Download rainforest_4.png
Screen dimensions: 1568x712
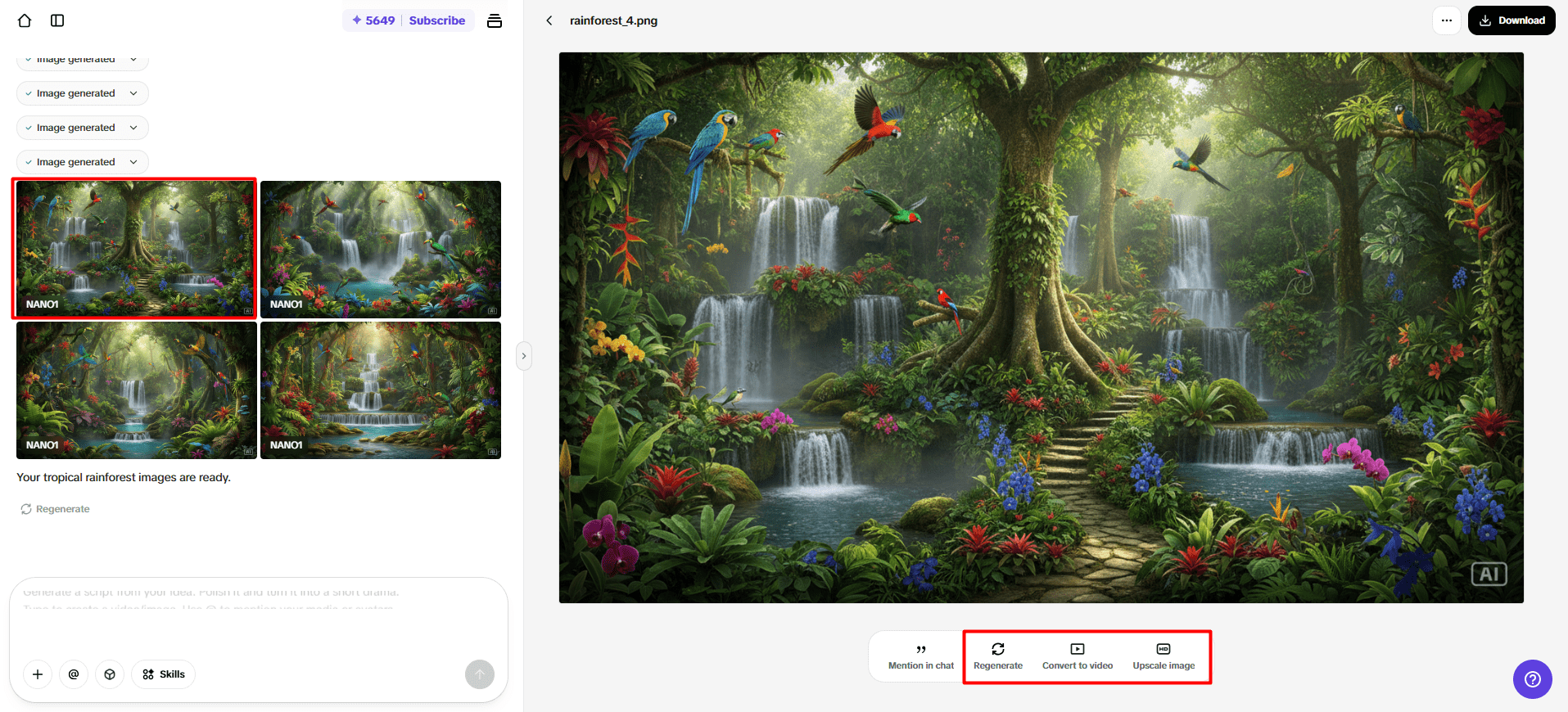click(1512, 20)
